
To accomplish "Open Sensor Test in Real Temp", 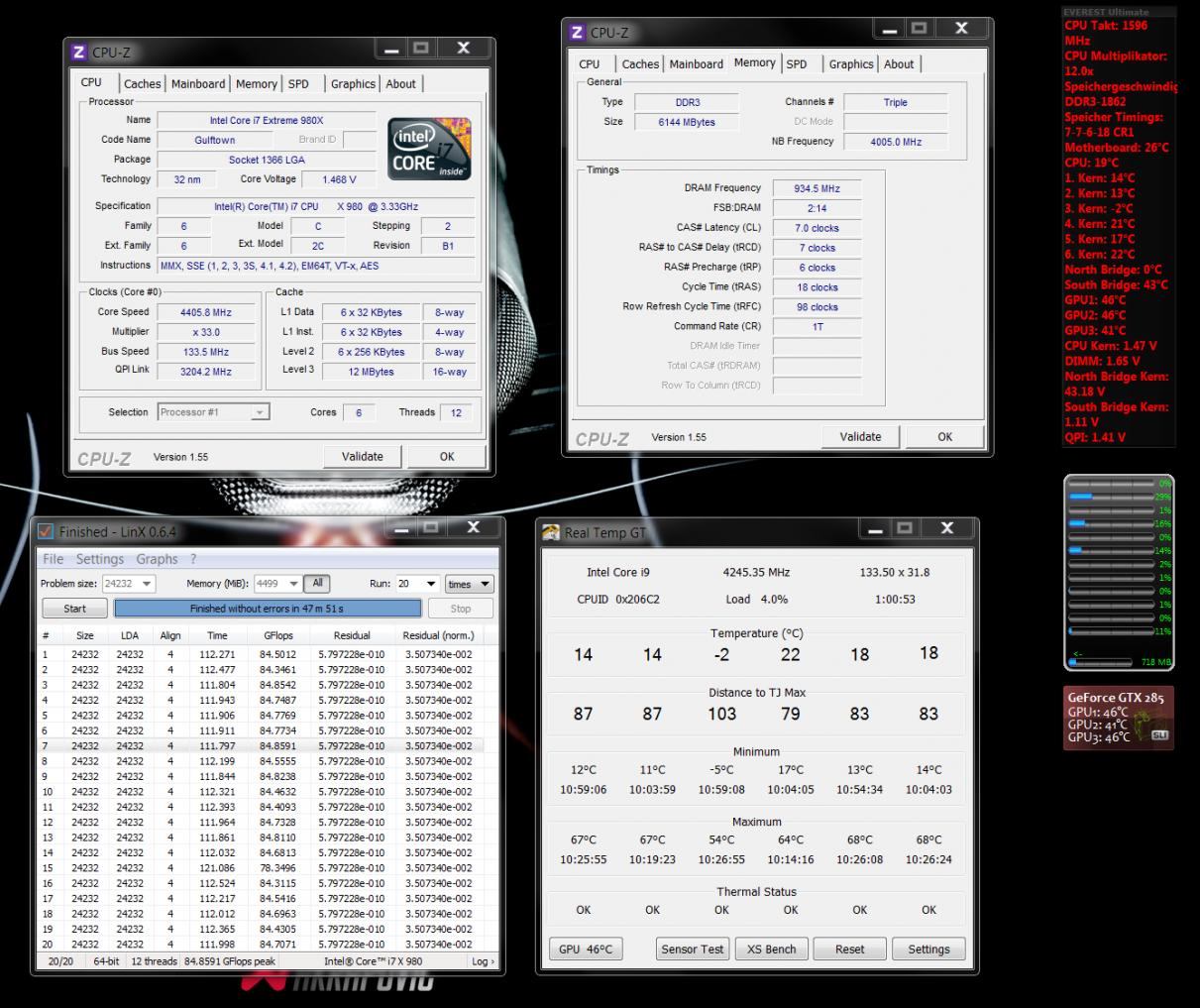I will [693, 950].
